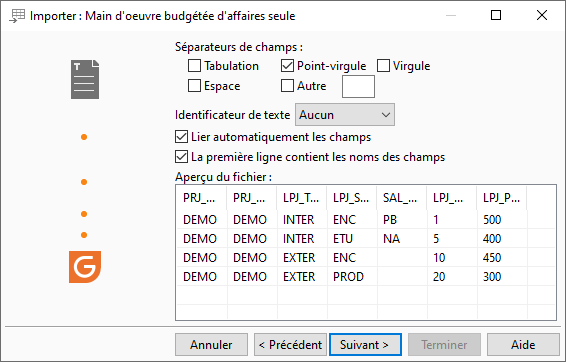This screenshot has width=566, height=362.
Task: Go back with < Précédent button
Action: click(x=290, y=345)
